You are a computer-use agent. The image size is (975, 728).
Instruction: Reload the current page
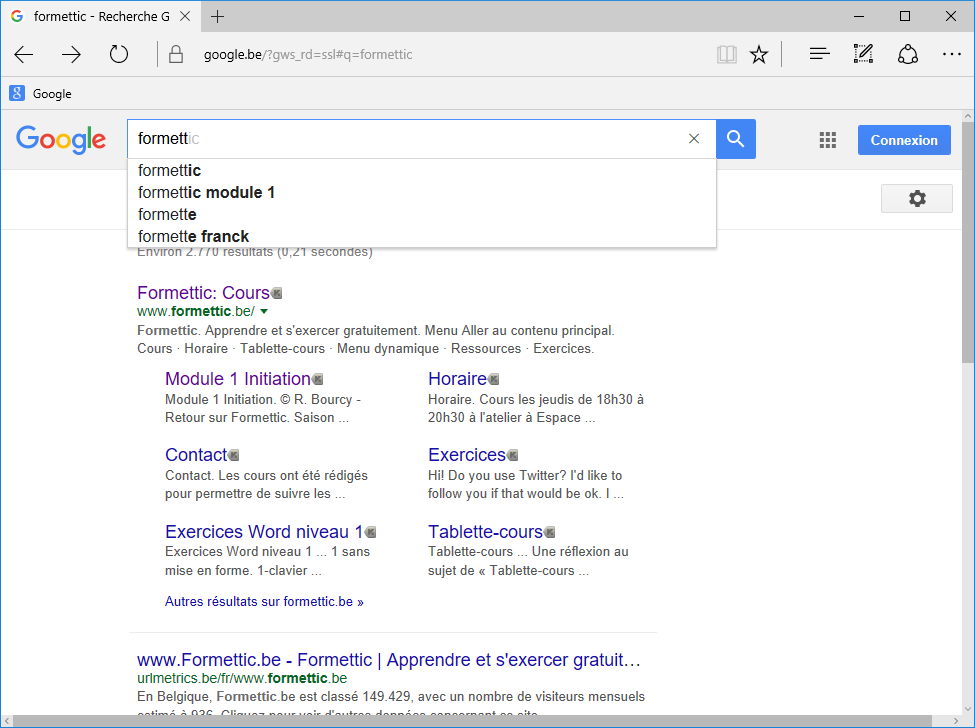tap(119, 55)
